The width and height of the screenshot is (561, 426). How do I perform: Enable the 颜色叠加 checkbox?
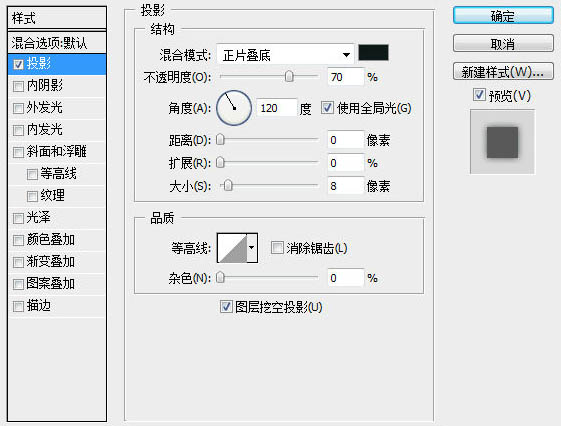tap(18, 240)
